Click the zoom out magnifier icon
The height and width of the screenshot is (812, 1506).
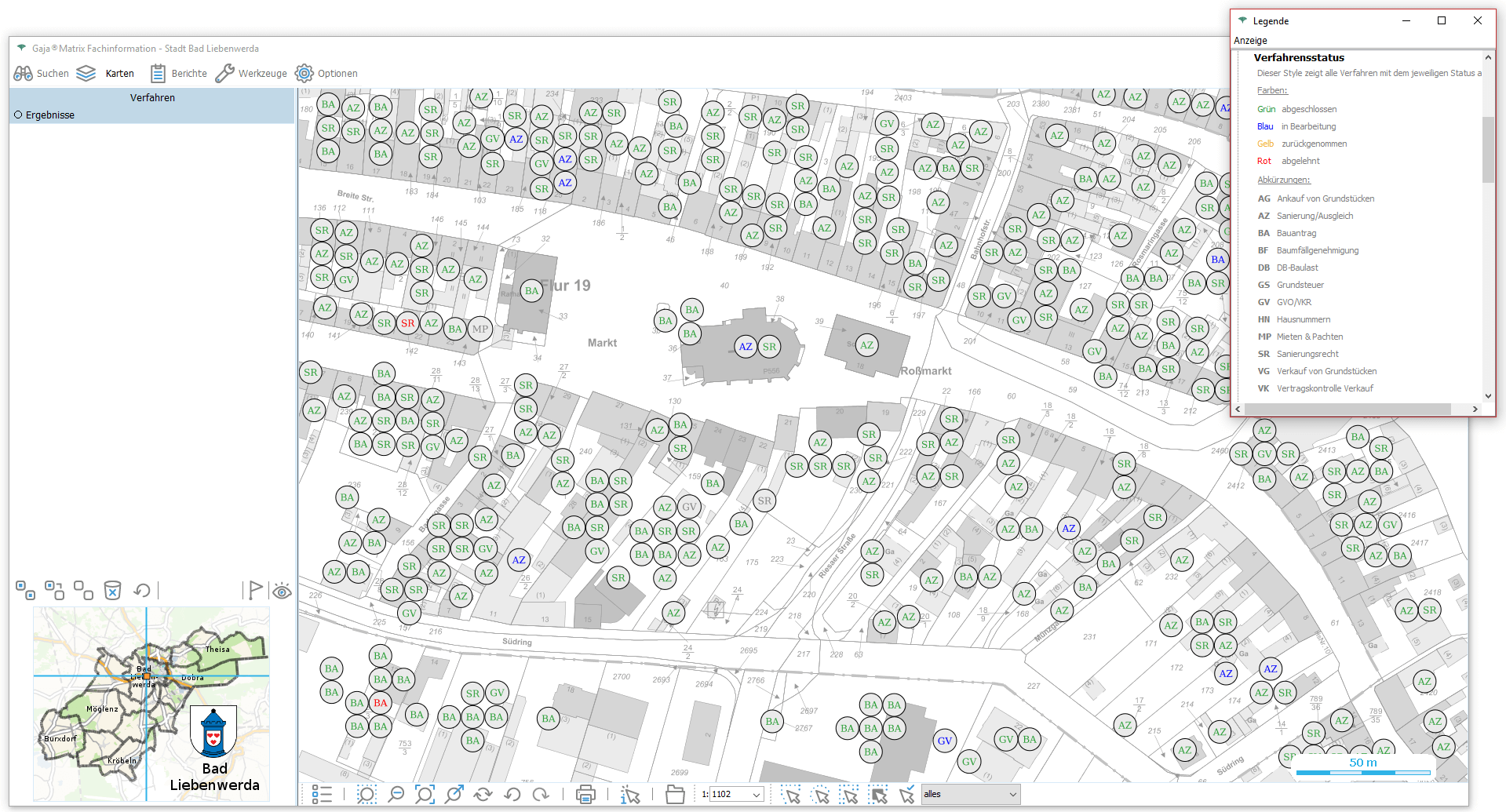(396, 794)
